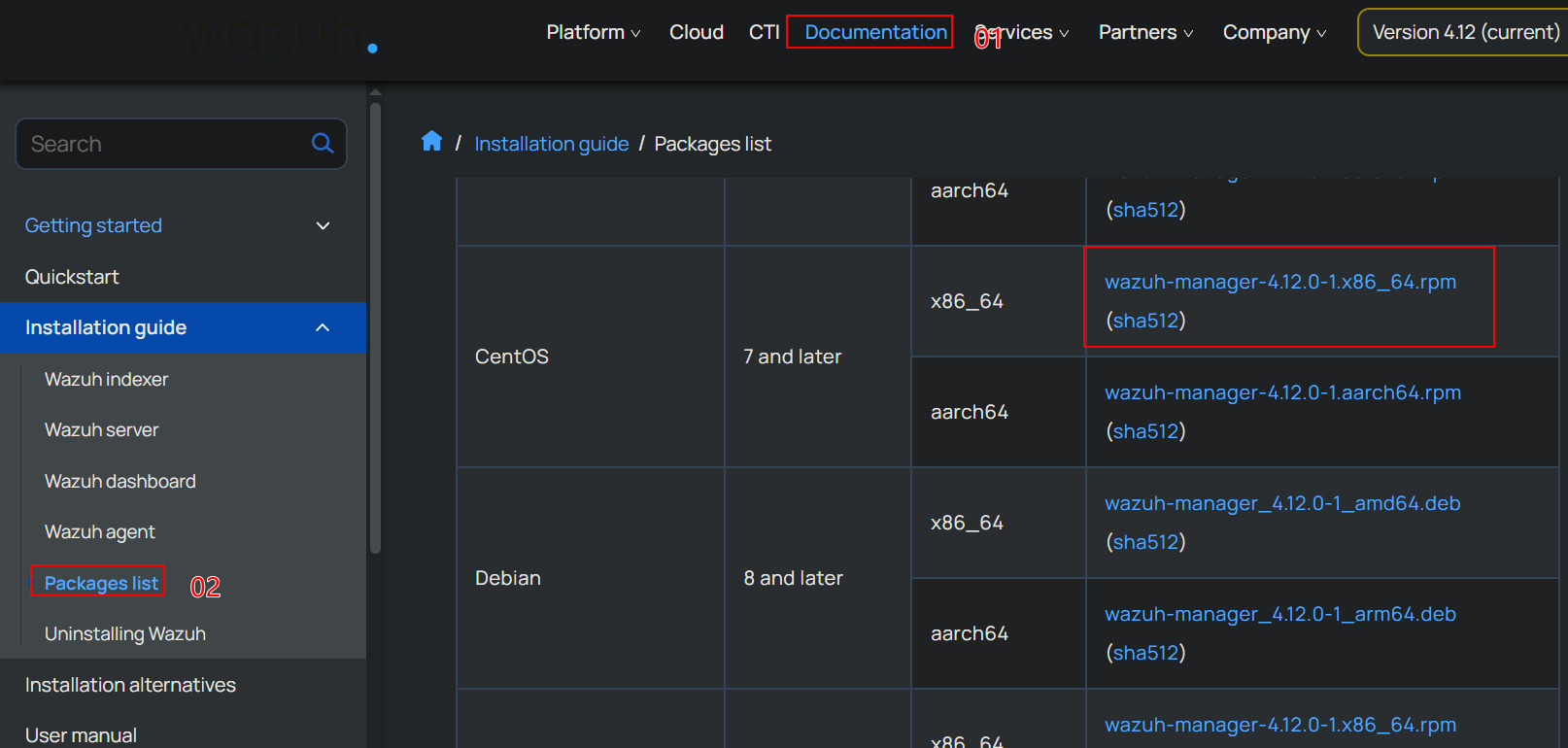Screen dimensions: 1568x748
Task: Click the sidebar vertical scrollbar
Action: (375, 328)
